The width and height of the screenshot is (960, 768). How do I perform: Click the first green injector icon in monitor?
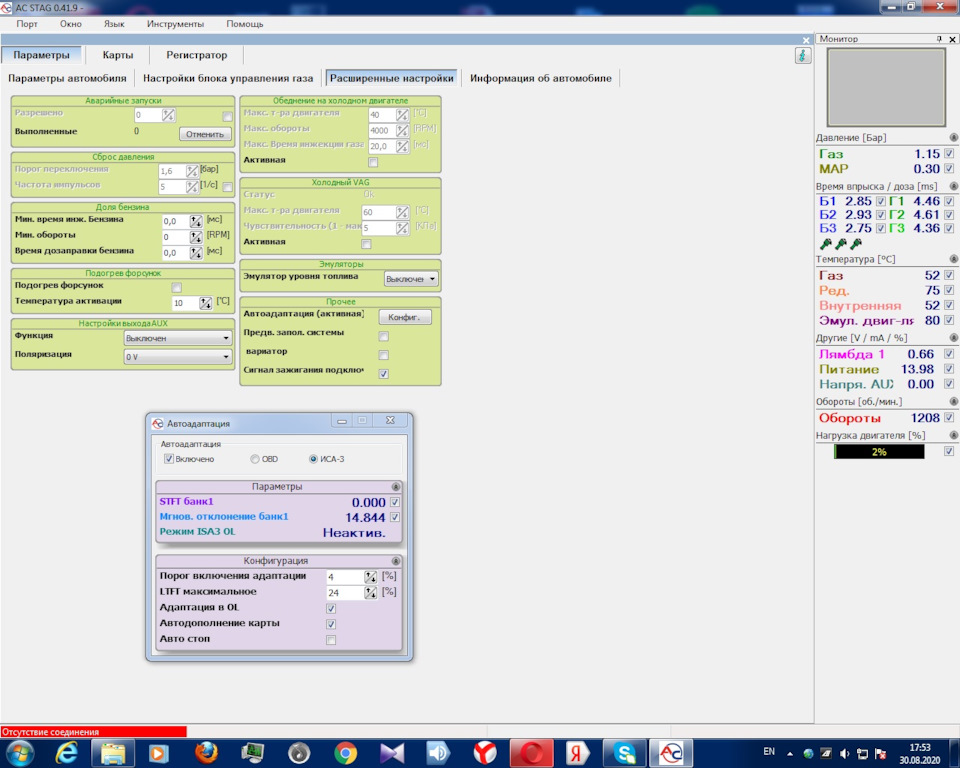point(826,244)
